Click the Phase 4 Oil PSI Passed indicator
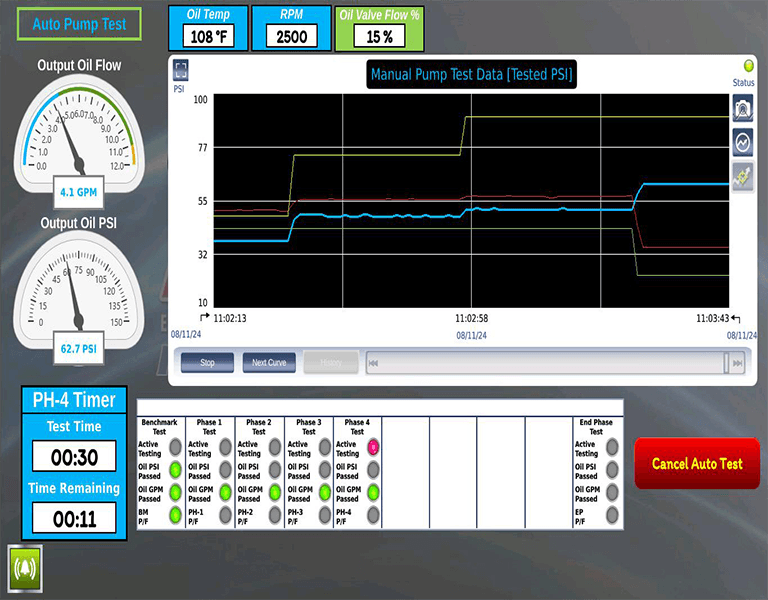 coord(373,470)
